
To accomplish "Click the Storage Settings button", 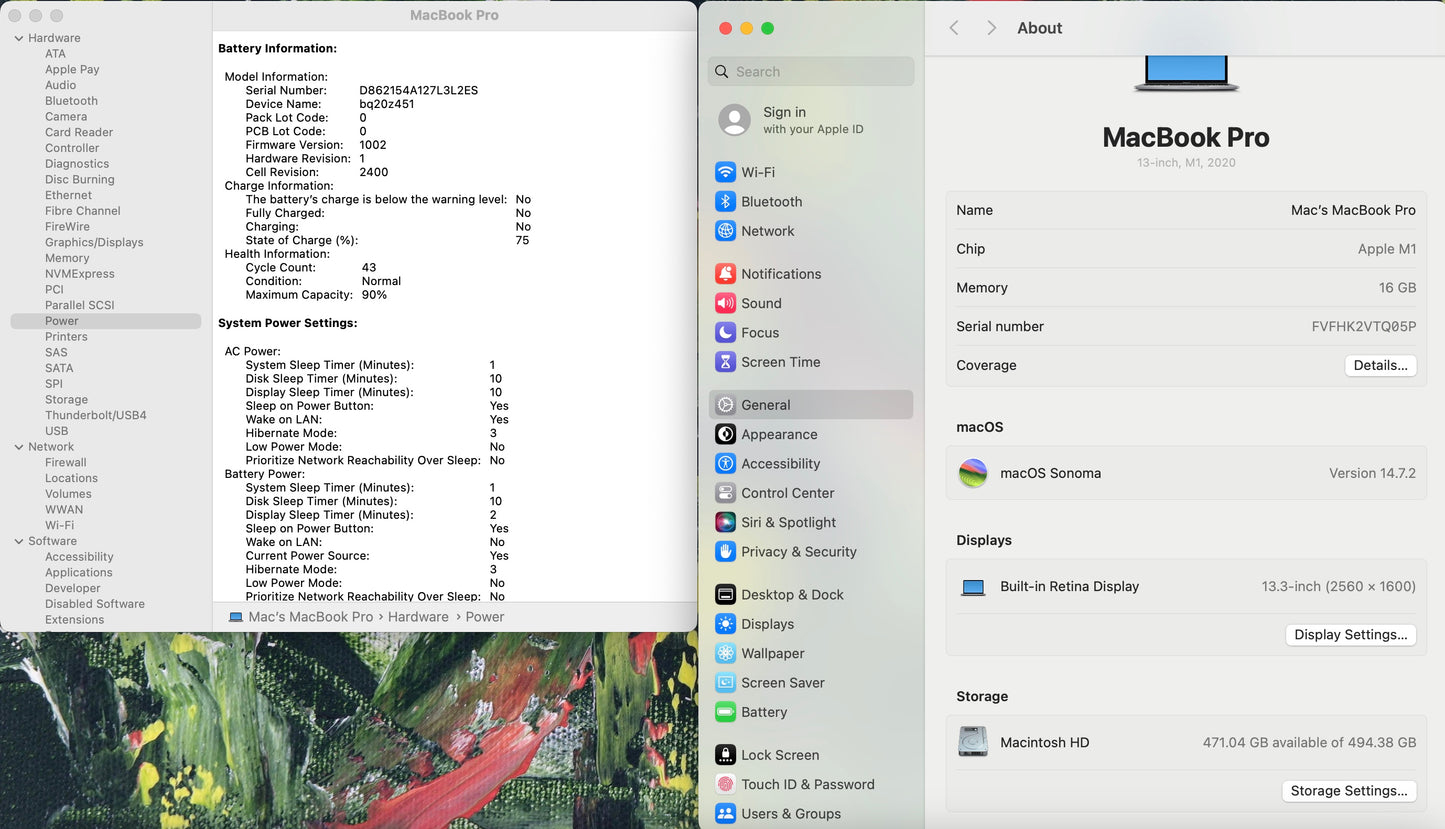I will [1348, 791].
